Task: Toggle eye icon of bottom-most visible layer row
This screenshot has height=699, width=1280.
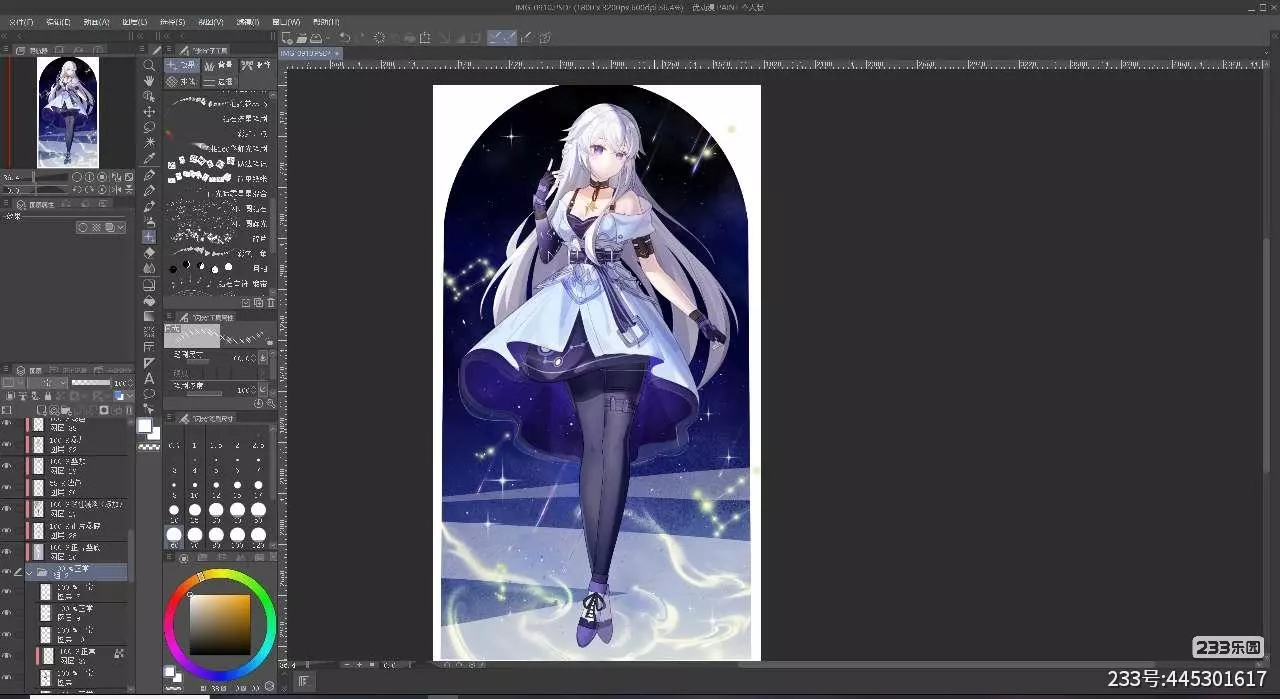Action: 6,677
